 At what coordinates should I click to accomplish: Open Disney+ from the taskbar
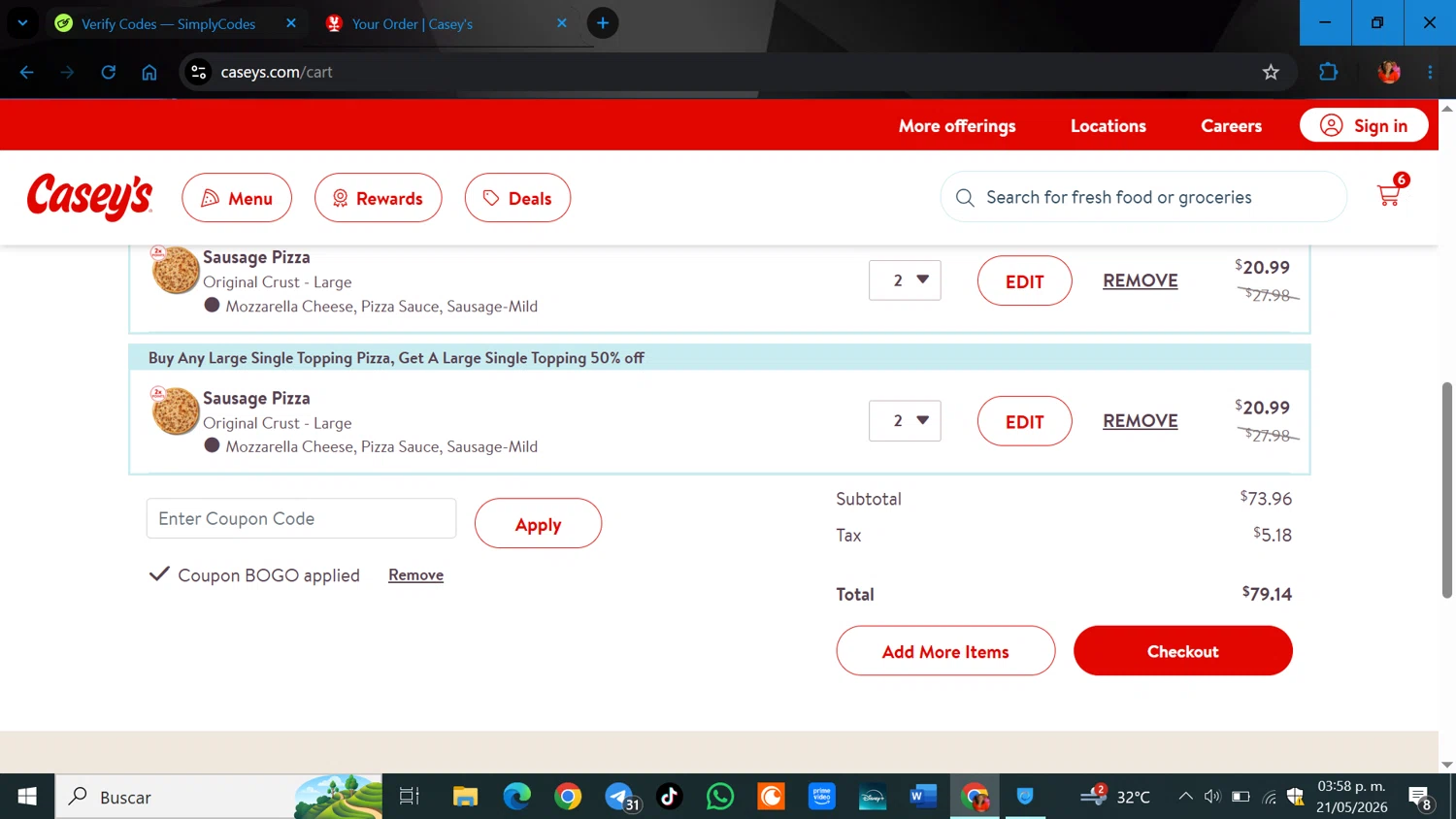tap(873, 797)
